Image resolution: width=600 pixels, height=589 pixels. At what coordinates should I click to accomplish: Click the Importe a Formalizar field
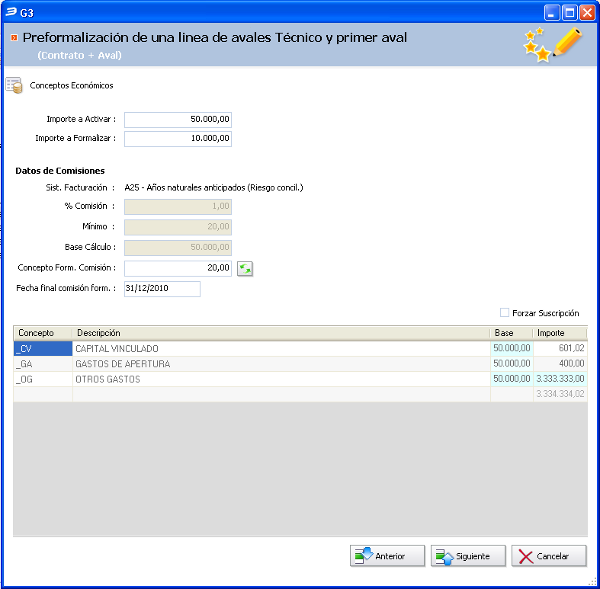[x=178, y=139]
